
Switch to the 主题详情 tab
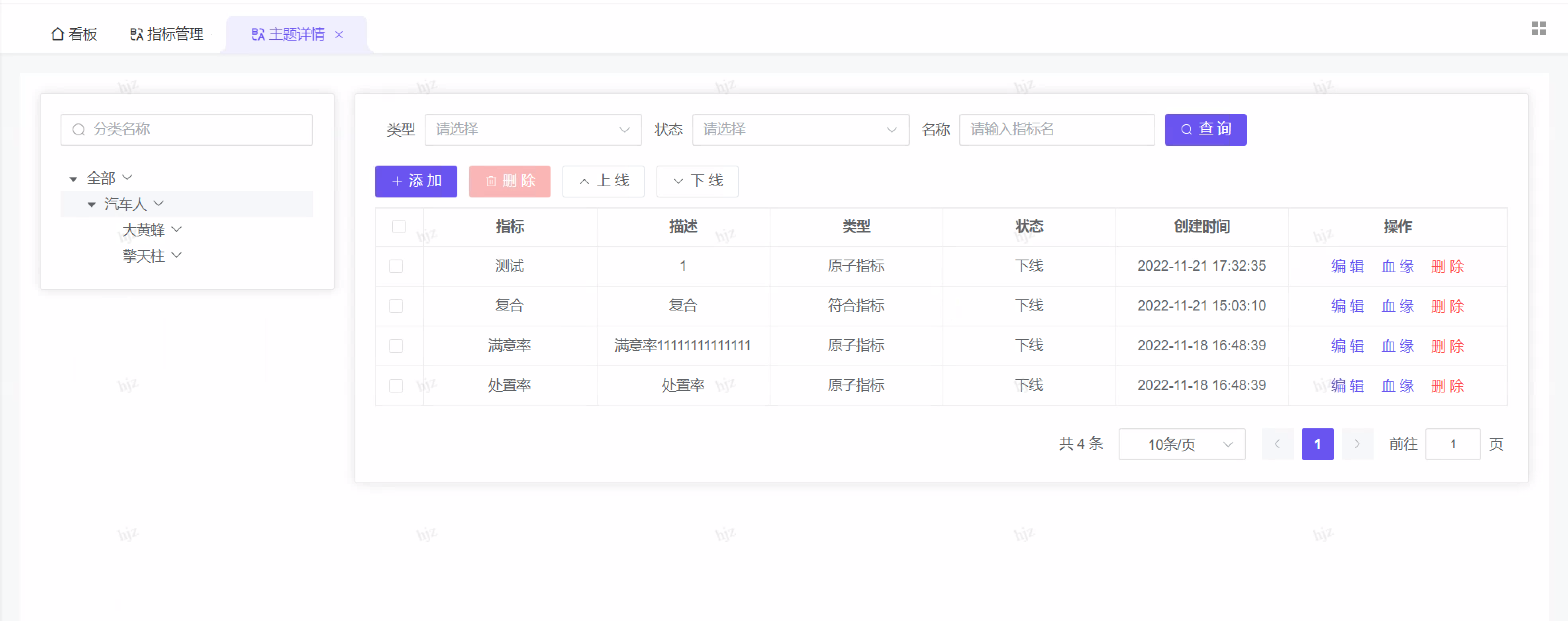tap(288, 35)
